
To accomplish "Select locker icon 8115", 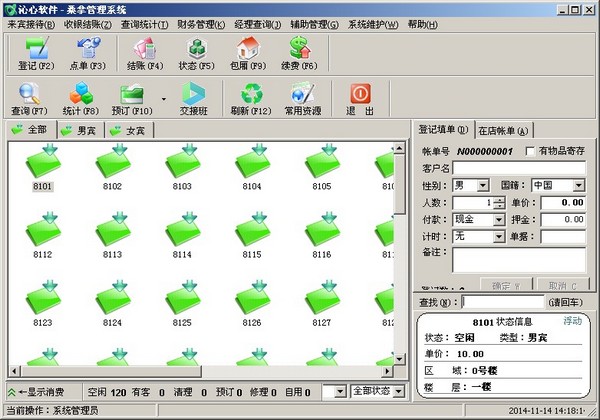I will point(252,235).
